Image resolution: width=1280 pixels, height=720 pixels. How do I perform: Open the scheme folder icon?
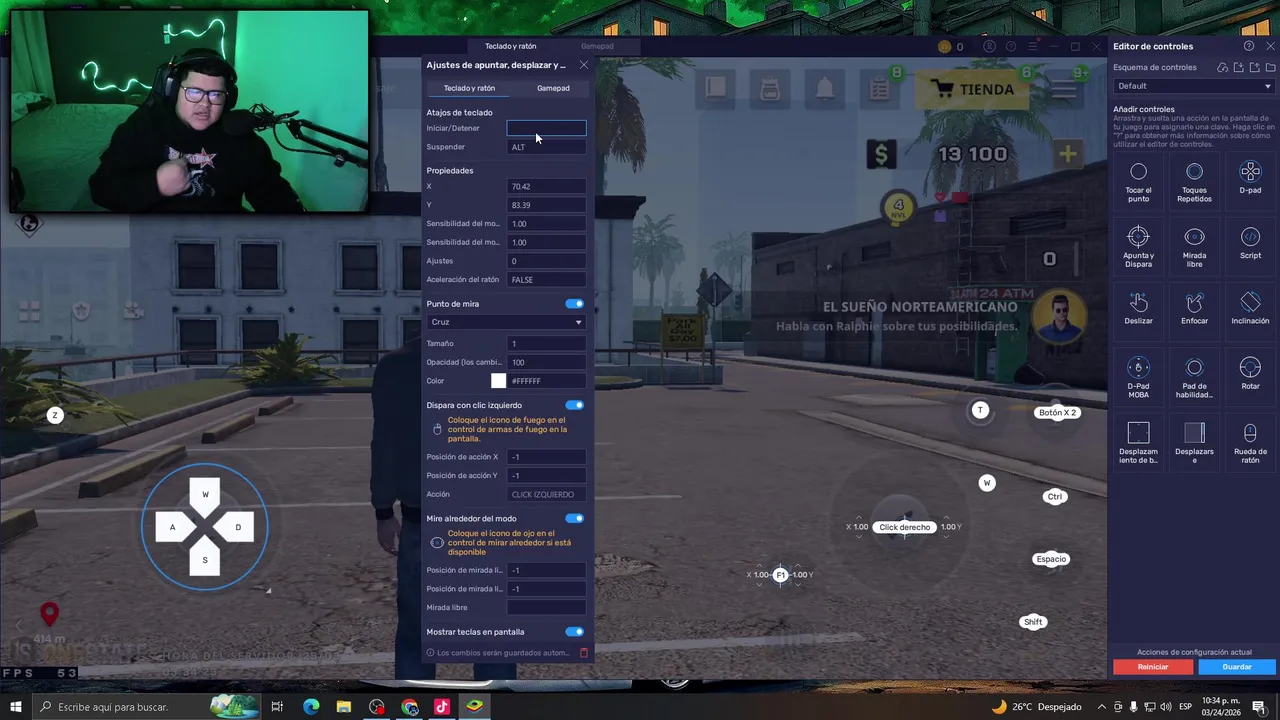[x=1269, y=67]
